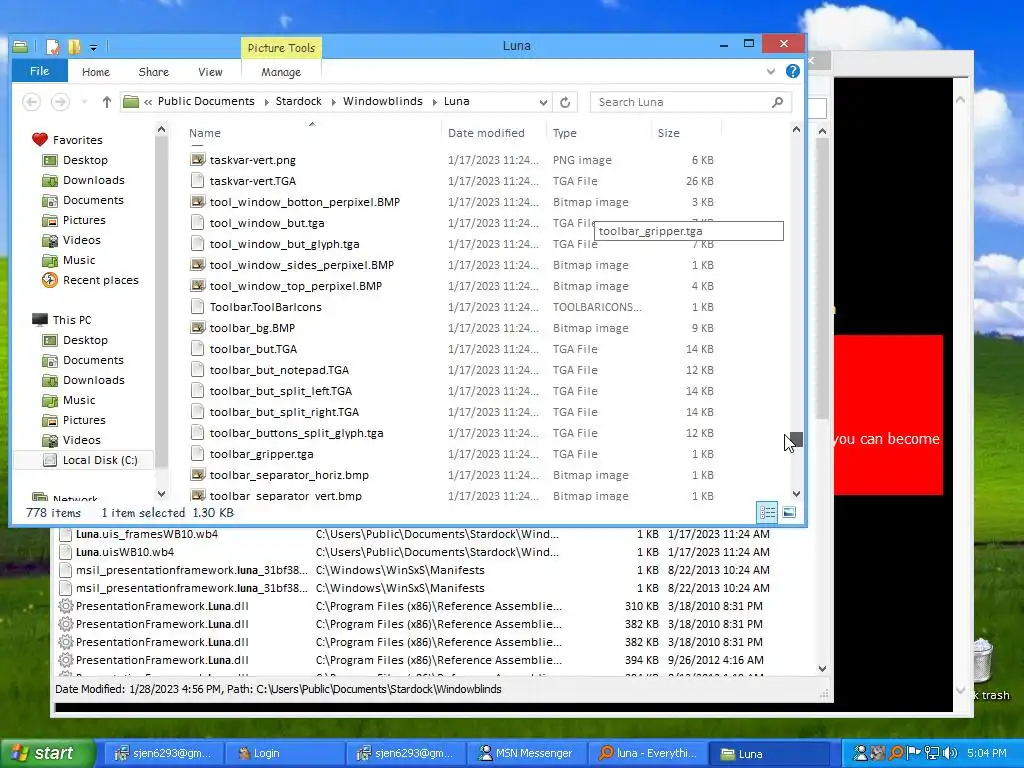Select file toolbar_buttons_split_glyph.tga

pyautogui.click(x=296, y=433)
